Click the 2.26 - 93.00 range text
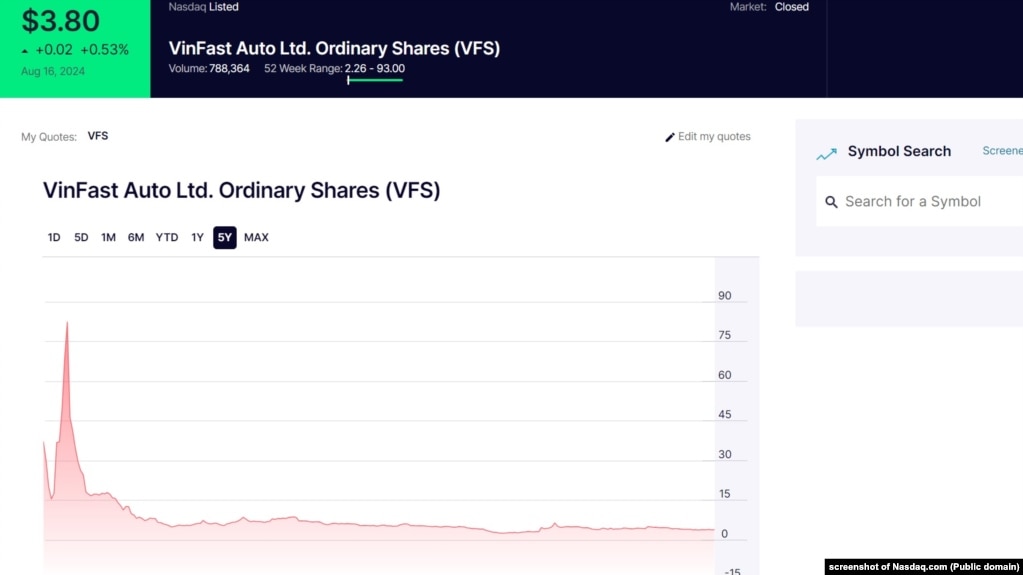1023x575 pixels. tap(374, 69)
